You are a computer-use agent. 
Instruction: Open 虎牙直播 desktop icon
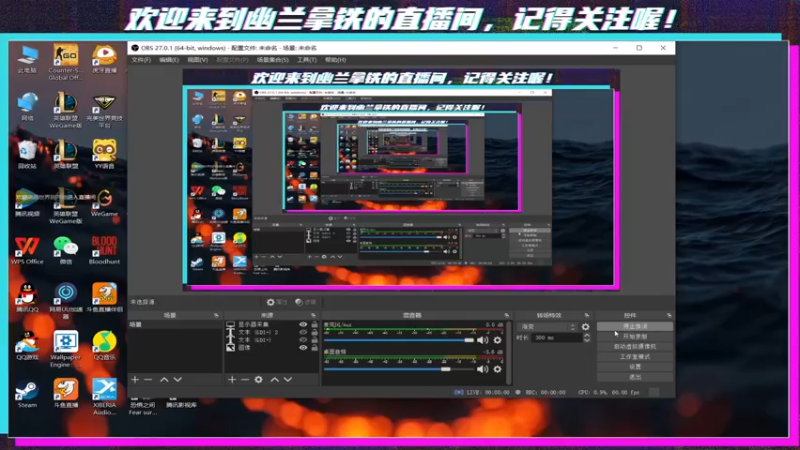click(x=105, y=59)
